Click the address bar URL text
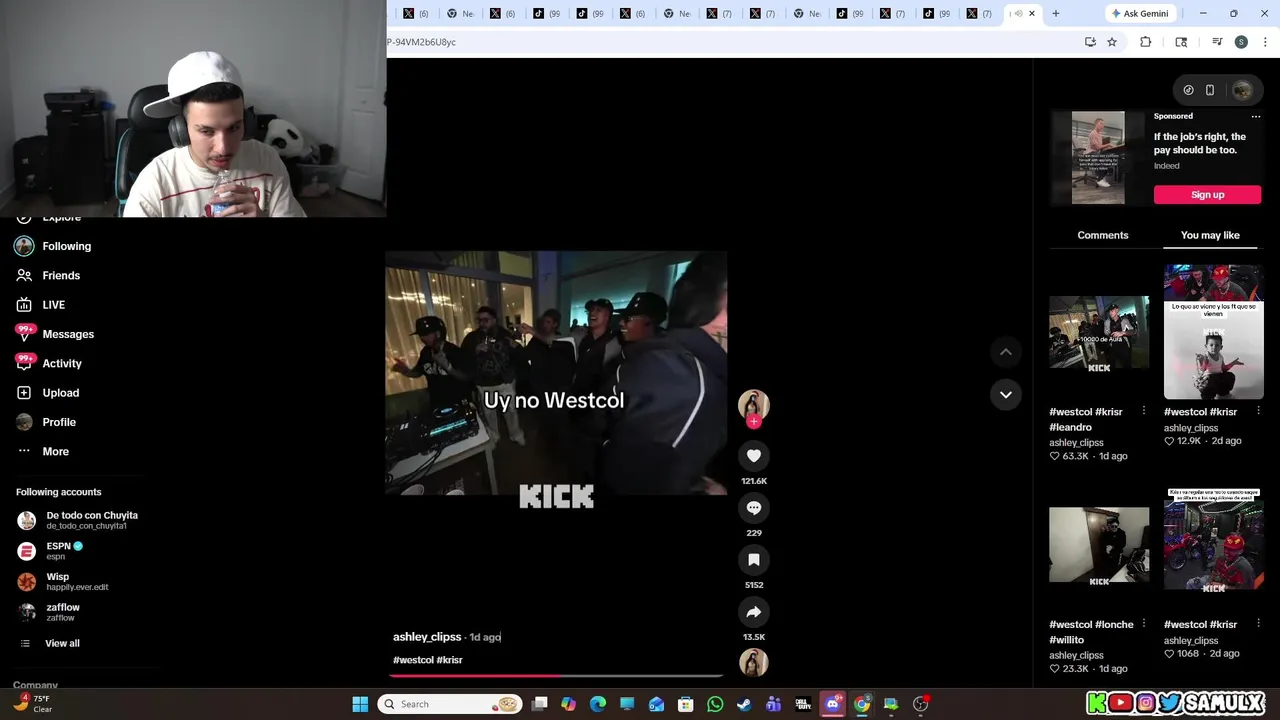 pyautogui.click(x=421, y=42)
